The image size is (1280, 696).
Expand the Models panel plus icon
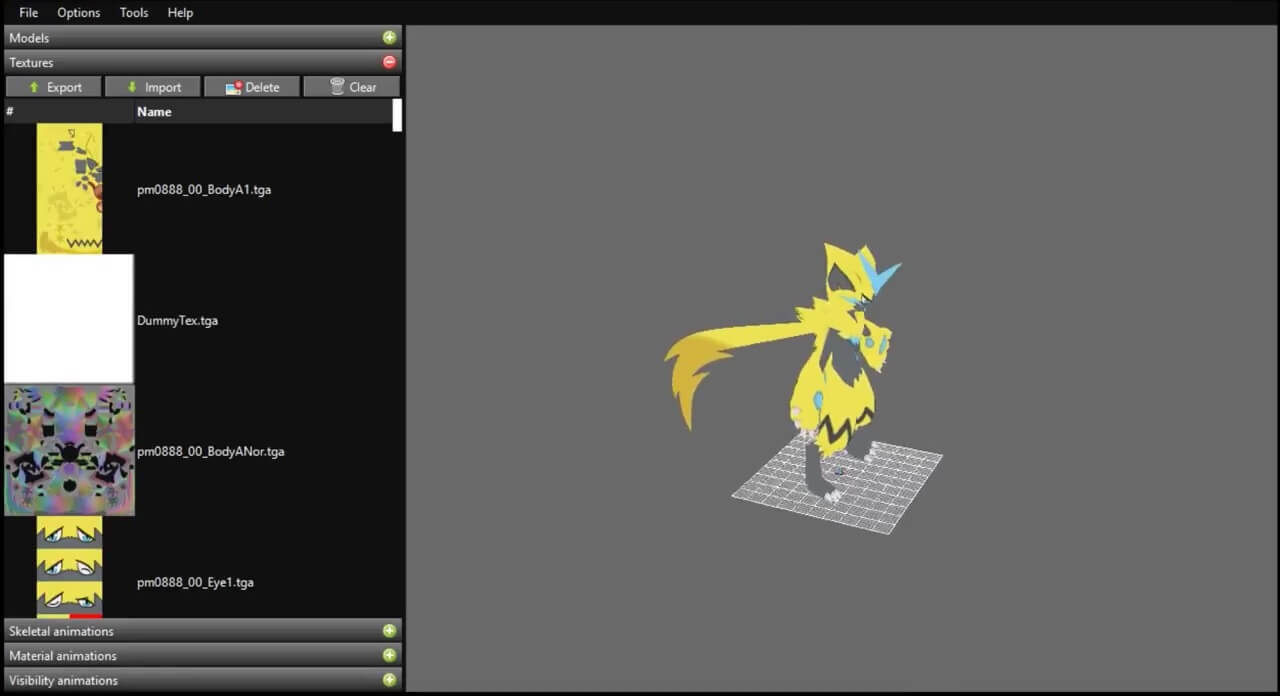tap(389, 38)
